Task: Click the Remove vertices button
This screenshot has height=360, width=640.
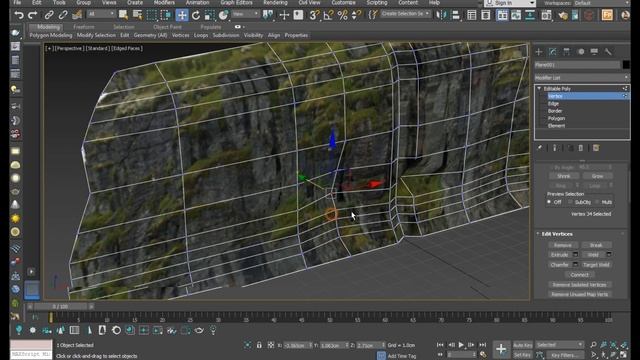Action: (563, 245)
